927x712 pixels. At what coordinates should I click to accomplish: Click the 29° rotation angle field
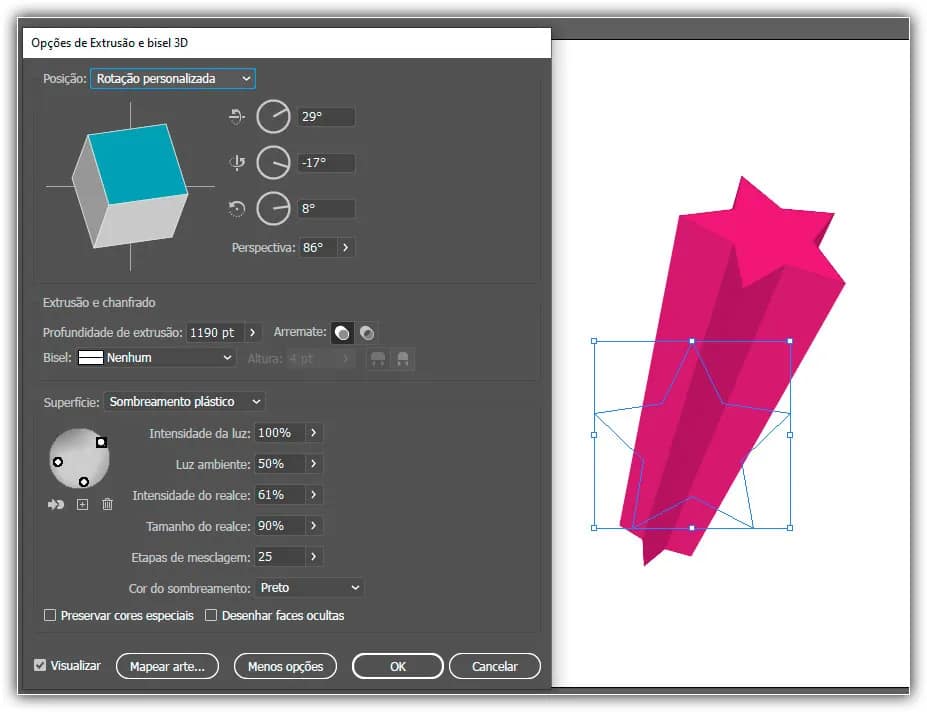[326, 116]
